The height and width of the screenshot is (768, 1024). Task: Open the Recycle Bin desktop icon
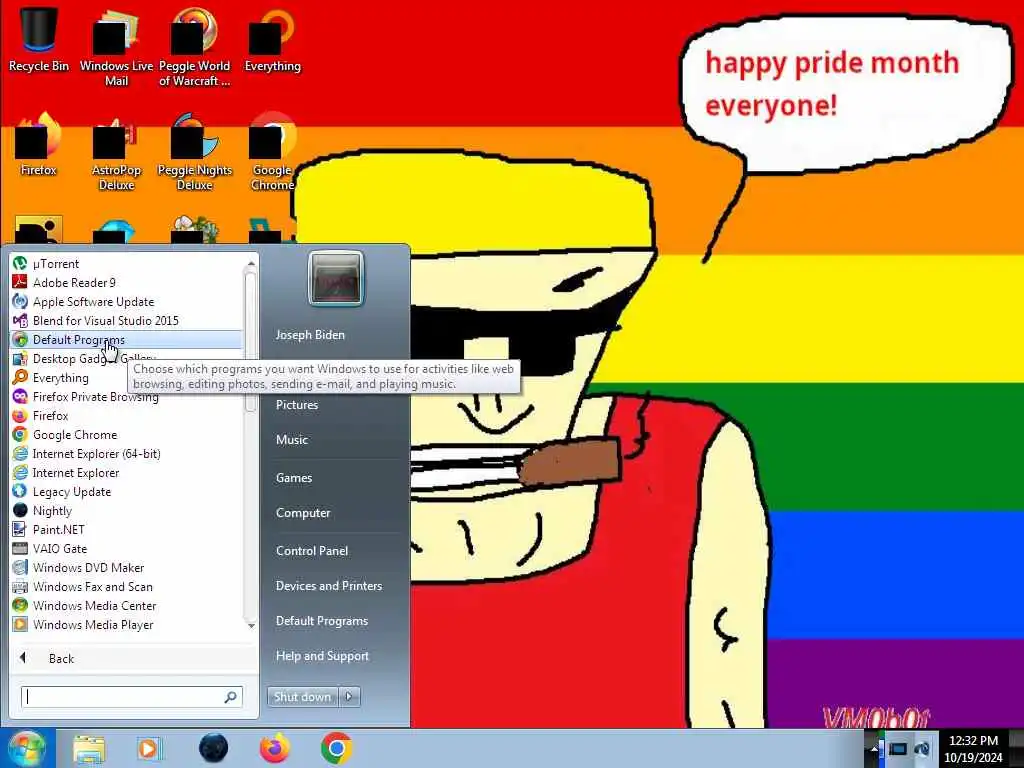click(39, 39)
